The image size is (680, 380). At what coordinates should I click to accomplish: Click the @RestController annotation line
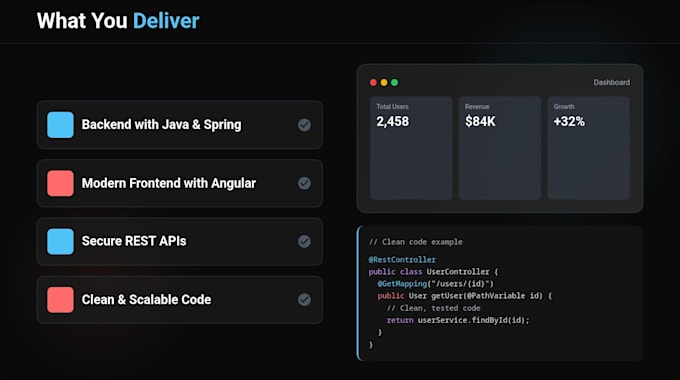tap(402, 259)
